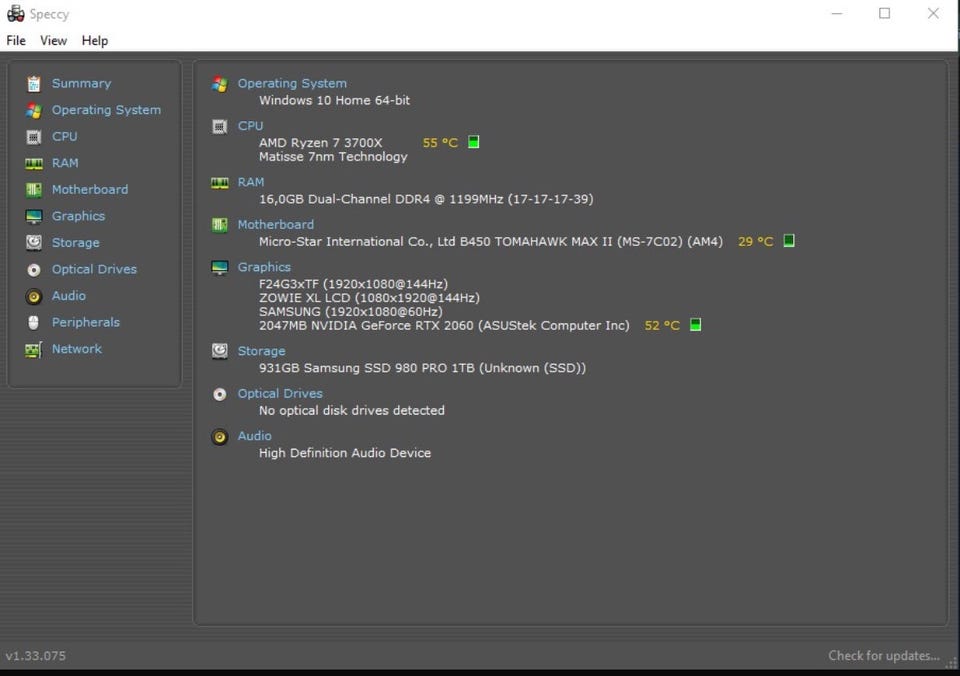Click the RAM module icon in summary panel

point(220,183)
